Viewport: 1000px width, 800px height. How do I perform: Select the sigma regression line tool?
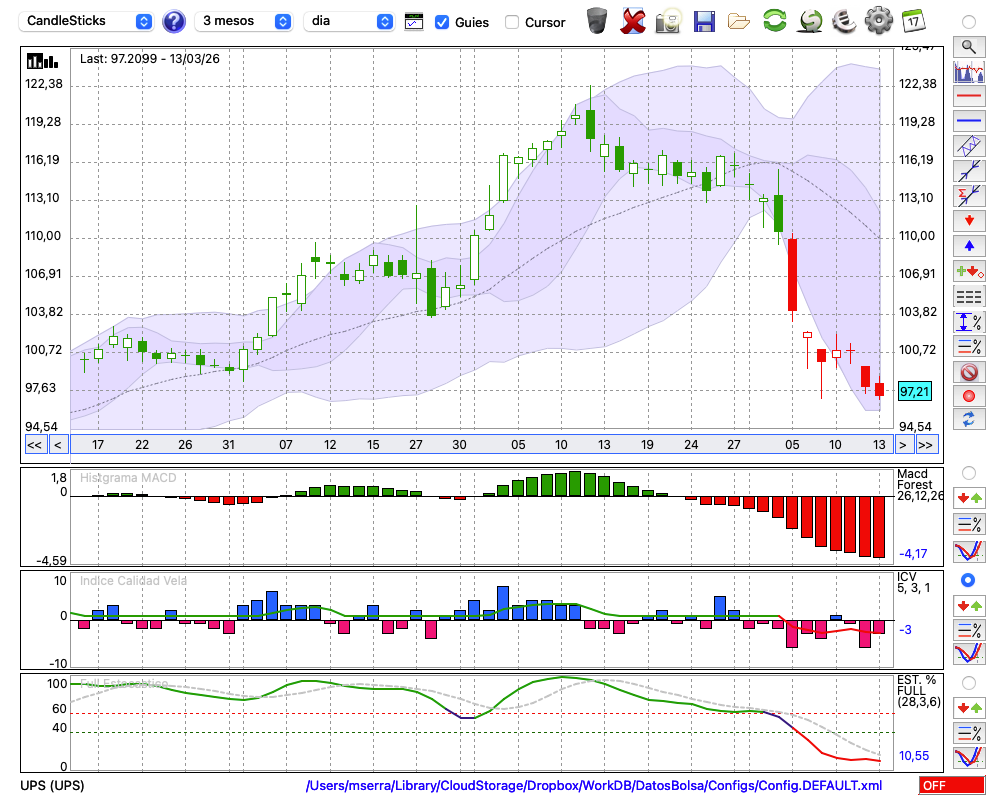click(969, 196)
